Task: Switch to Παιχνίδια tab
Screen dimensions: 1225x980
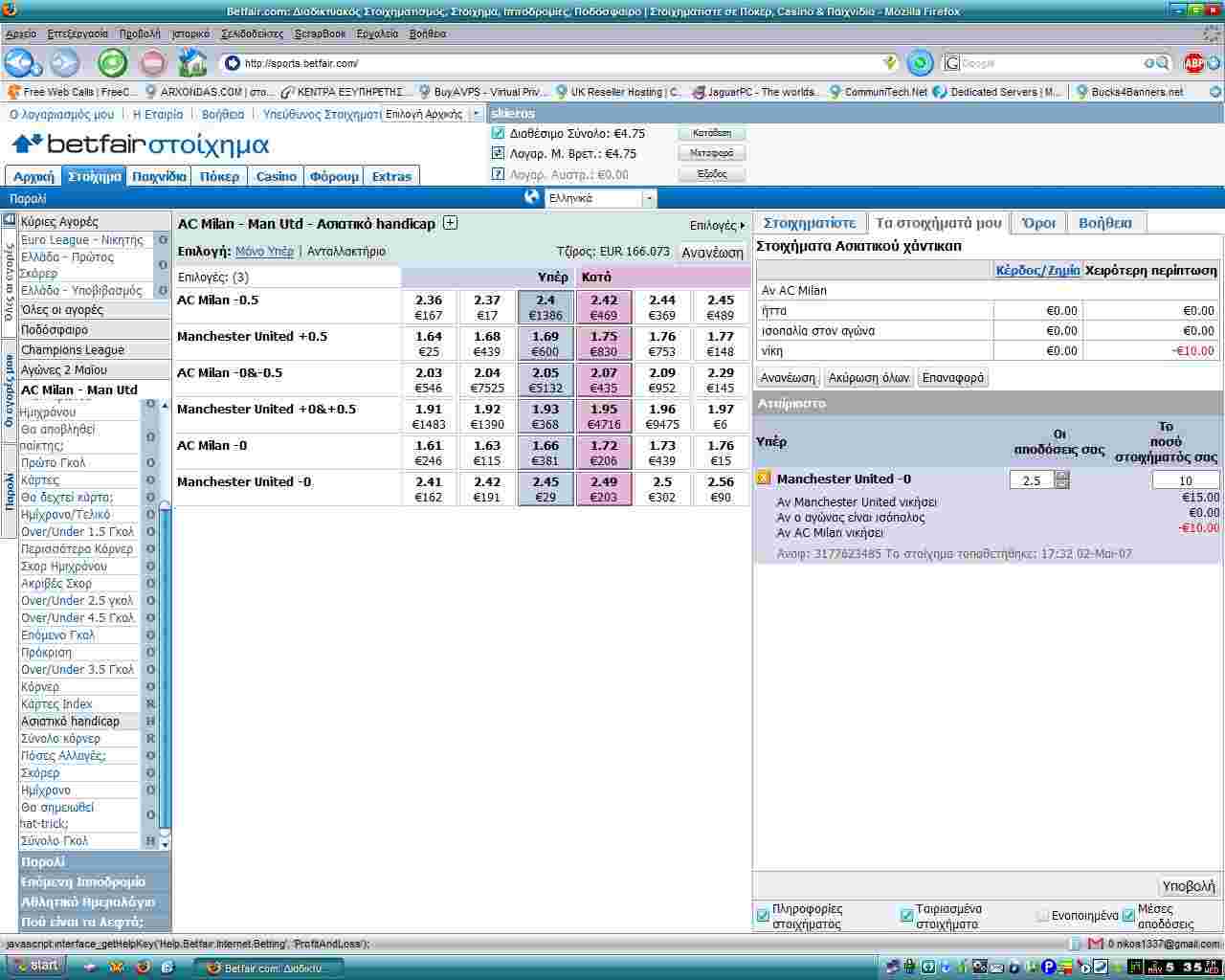Action: tap(159, 176)
